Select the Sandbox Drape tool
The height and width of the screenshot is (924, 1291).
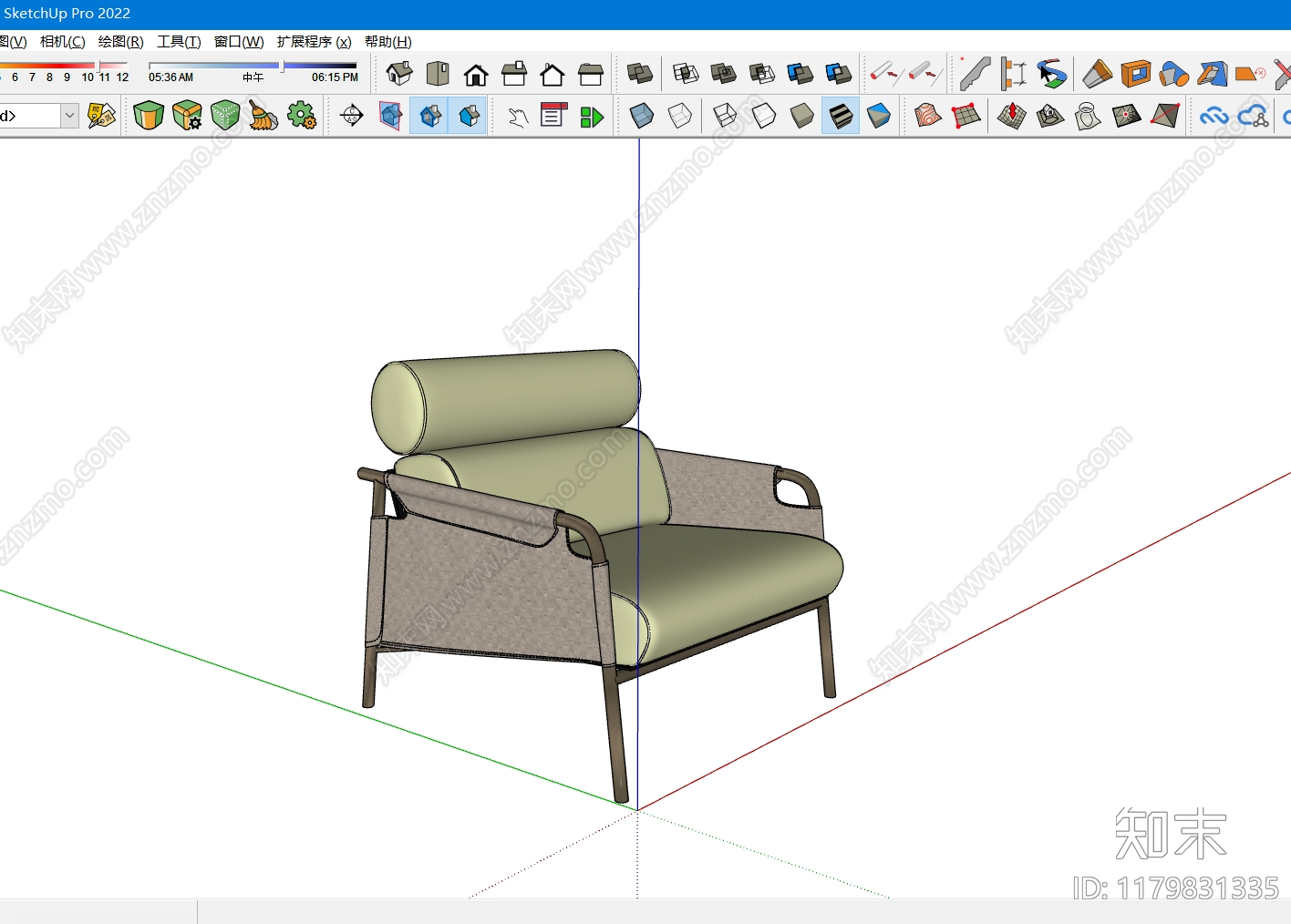click(x=1089, y=116)
